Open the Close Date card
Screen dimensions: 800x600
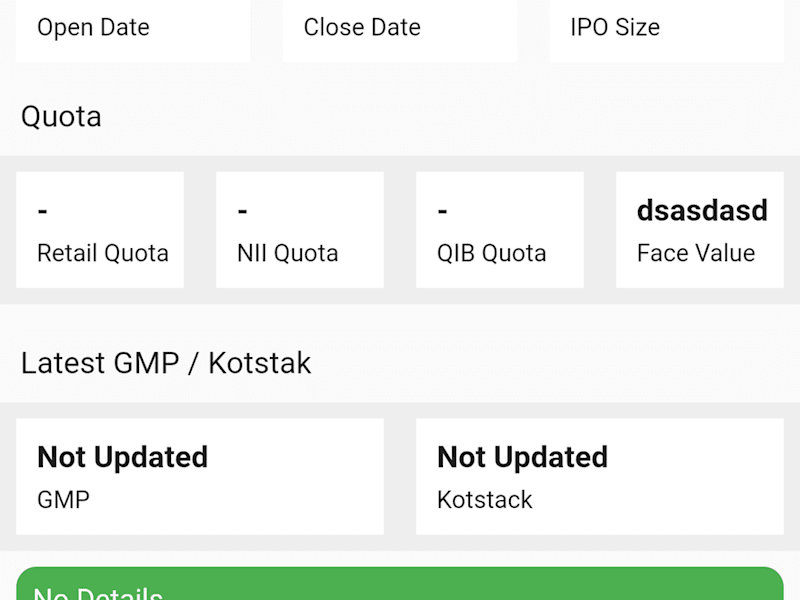coord(399,31)
